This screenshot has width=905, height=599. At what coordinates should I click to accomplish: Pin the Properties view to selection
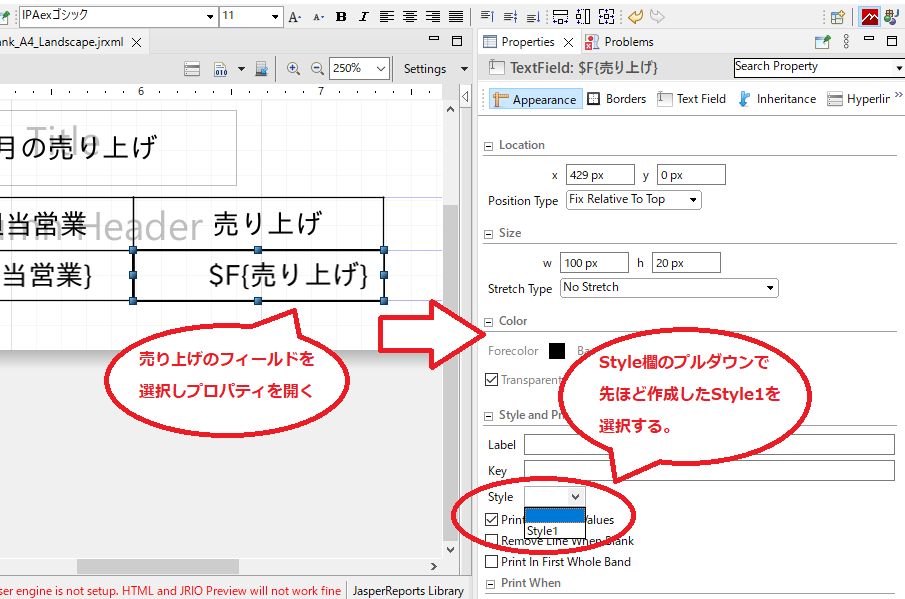(x=822, y=42)
